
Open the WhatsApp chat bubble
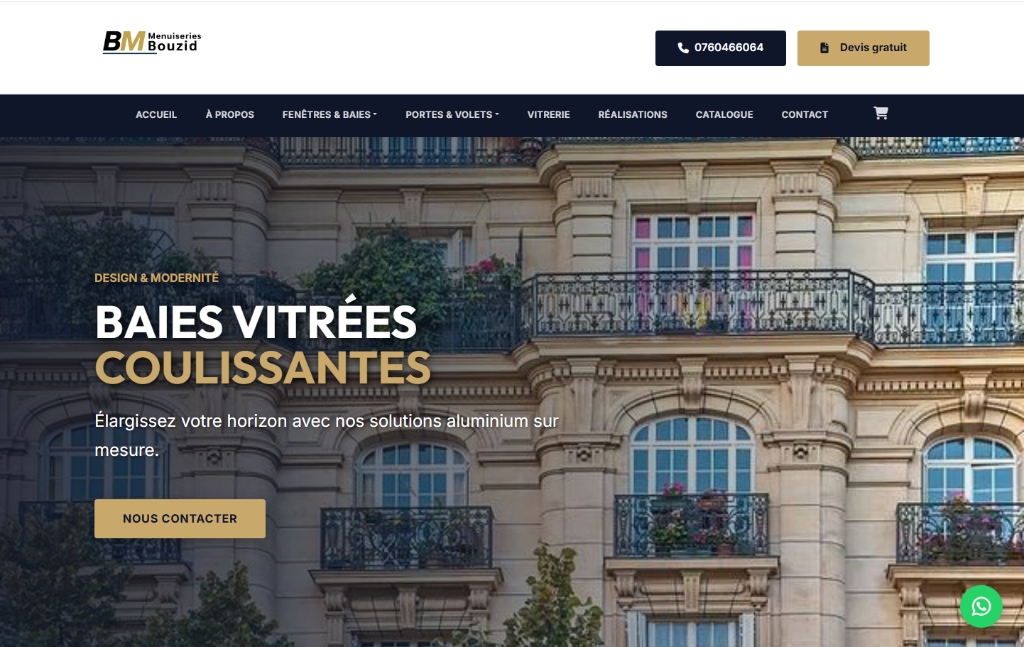click(x=981, y=607)
